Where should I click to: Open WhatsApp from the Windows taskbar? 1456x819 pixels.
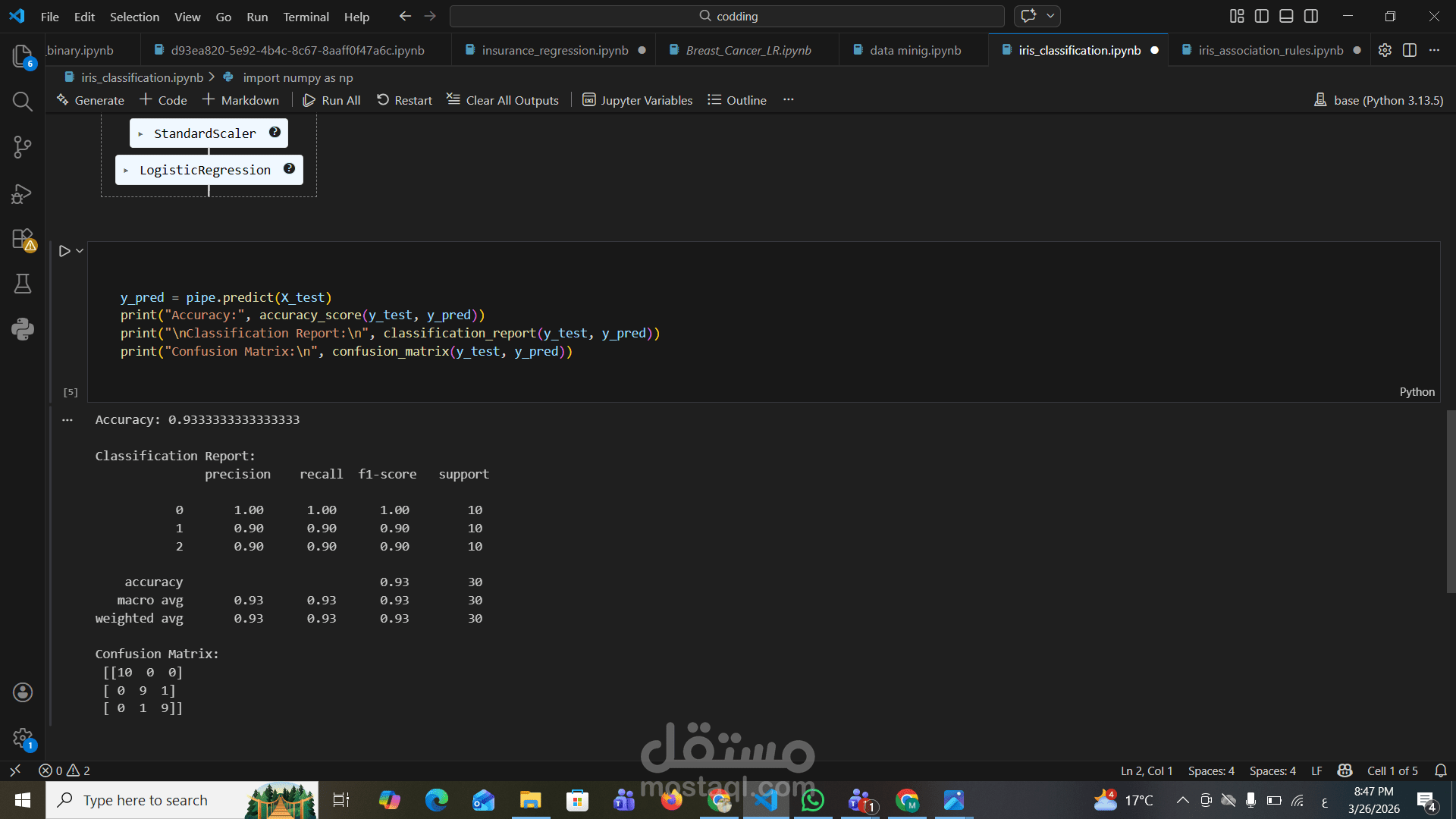point(812,800)
